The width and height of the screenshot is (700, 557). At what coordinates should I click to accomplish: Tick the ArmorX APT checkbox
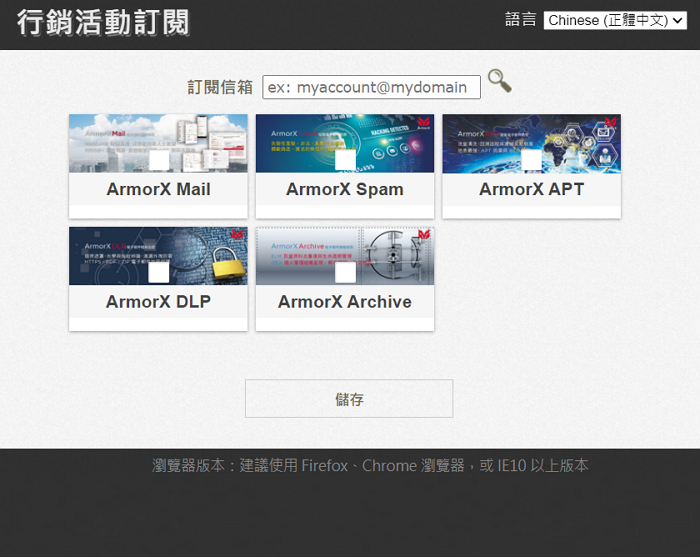click(x=531, y=160)
